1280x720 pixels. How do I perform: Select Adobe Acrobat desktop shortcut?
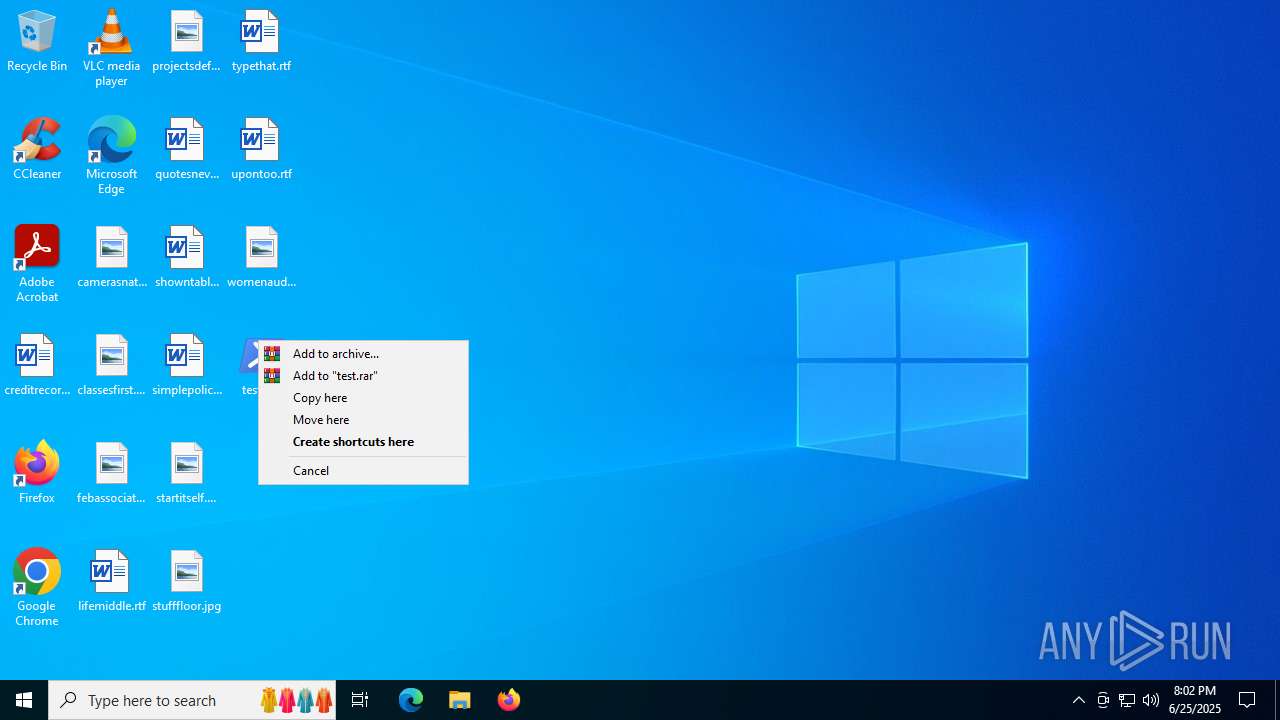tap(37, 263)
